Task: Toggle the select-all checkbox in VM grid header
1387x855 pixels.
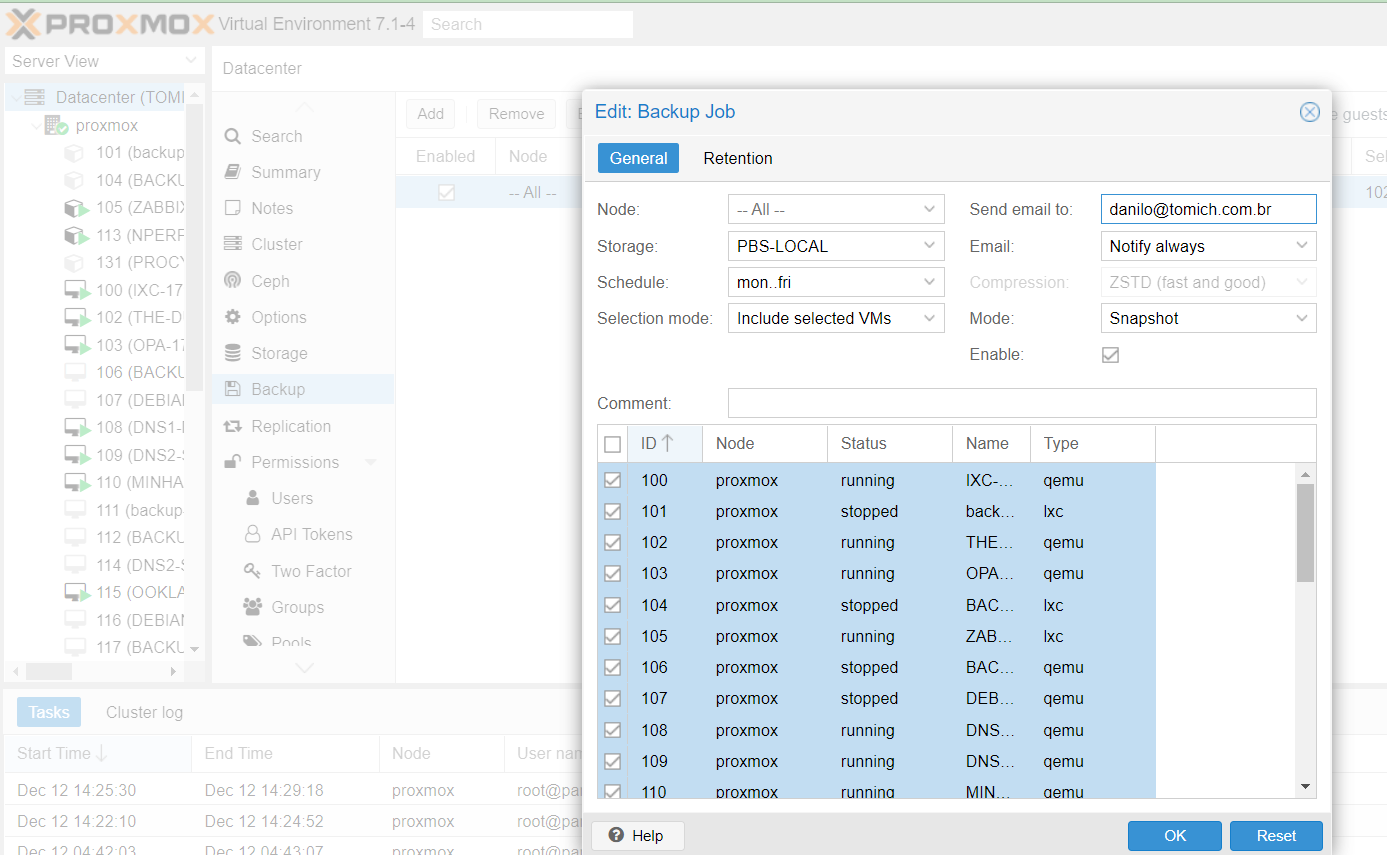Action: pyautogui.click(x=613, y=444)
